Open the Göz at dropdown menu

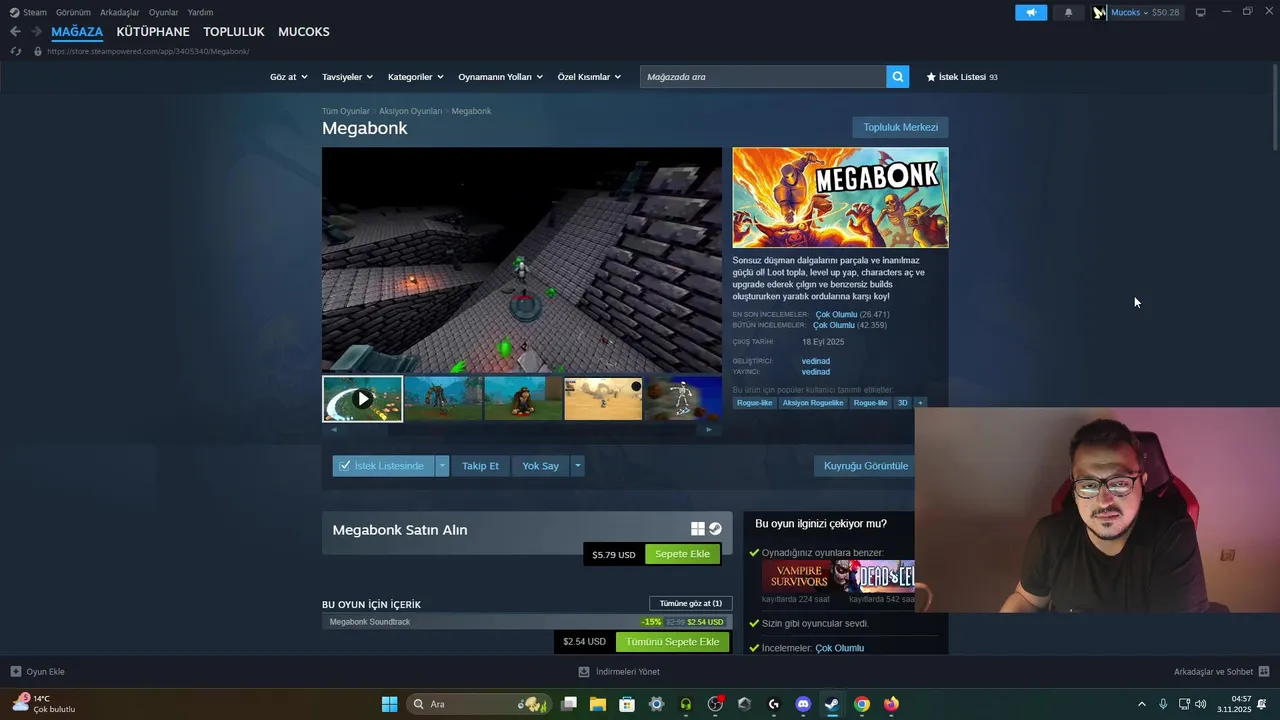click(287, 77)
